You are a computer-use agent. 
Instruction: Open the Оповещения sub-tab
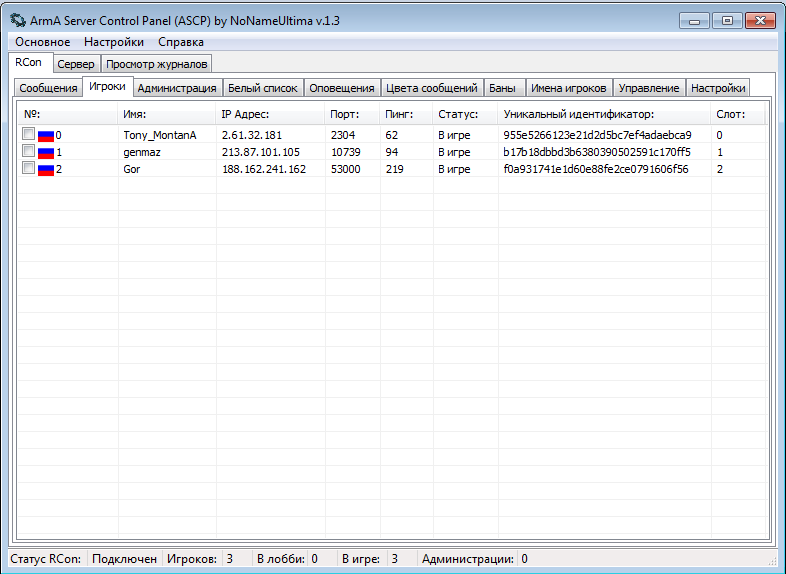click(x=342, y=88)
